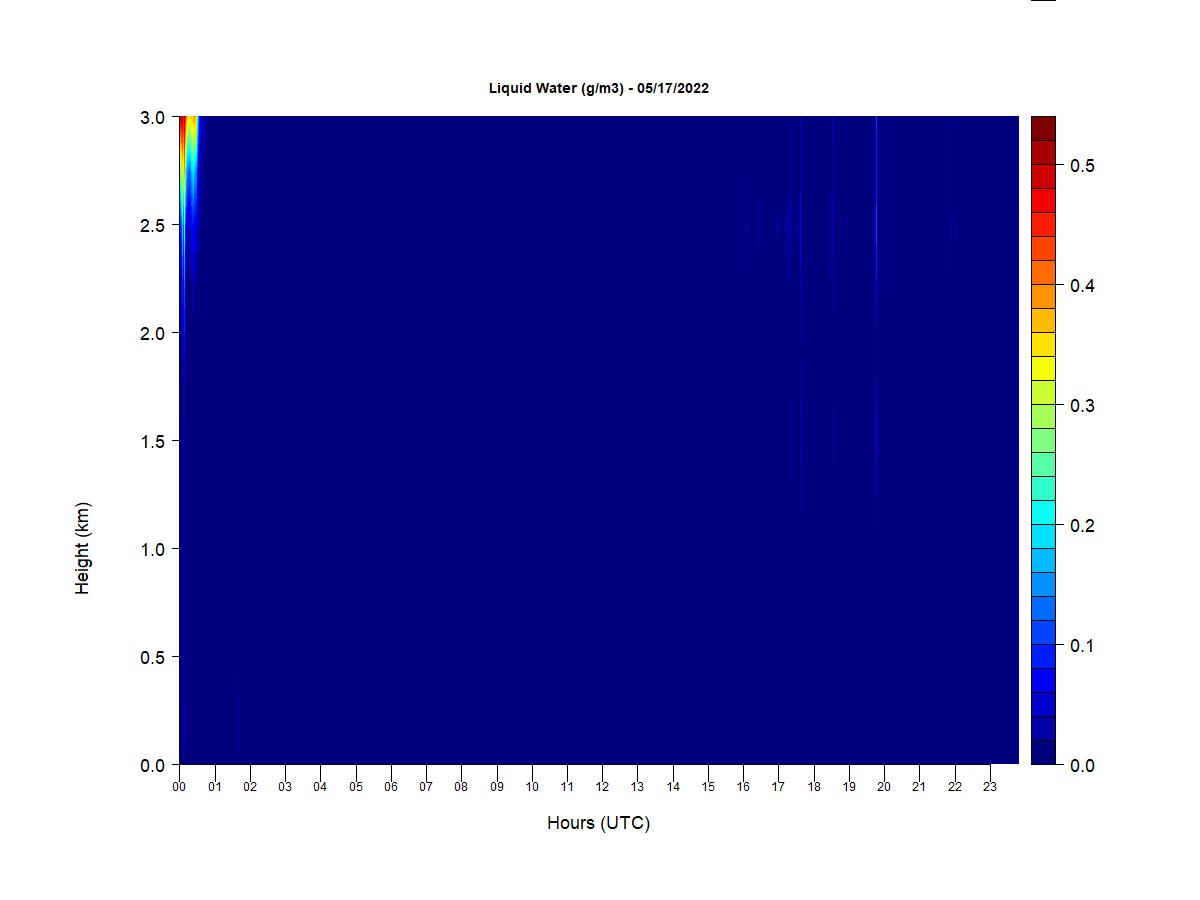
Task: Click the colorbar label "0.1"
Action: click(1082, 645)
